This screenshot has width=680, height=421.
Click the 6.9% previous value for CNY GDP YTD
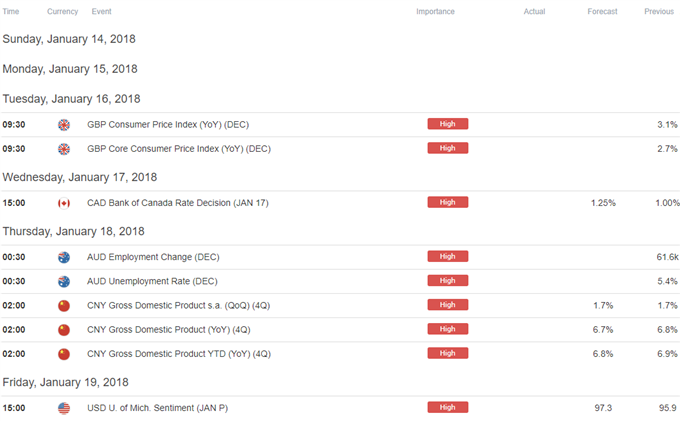click(667, 354)
